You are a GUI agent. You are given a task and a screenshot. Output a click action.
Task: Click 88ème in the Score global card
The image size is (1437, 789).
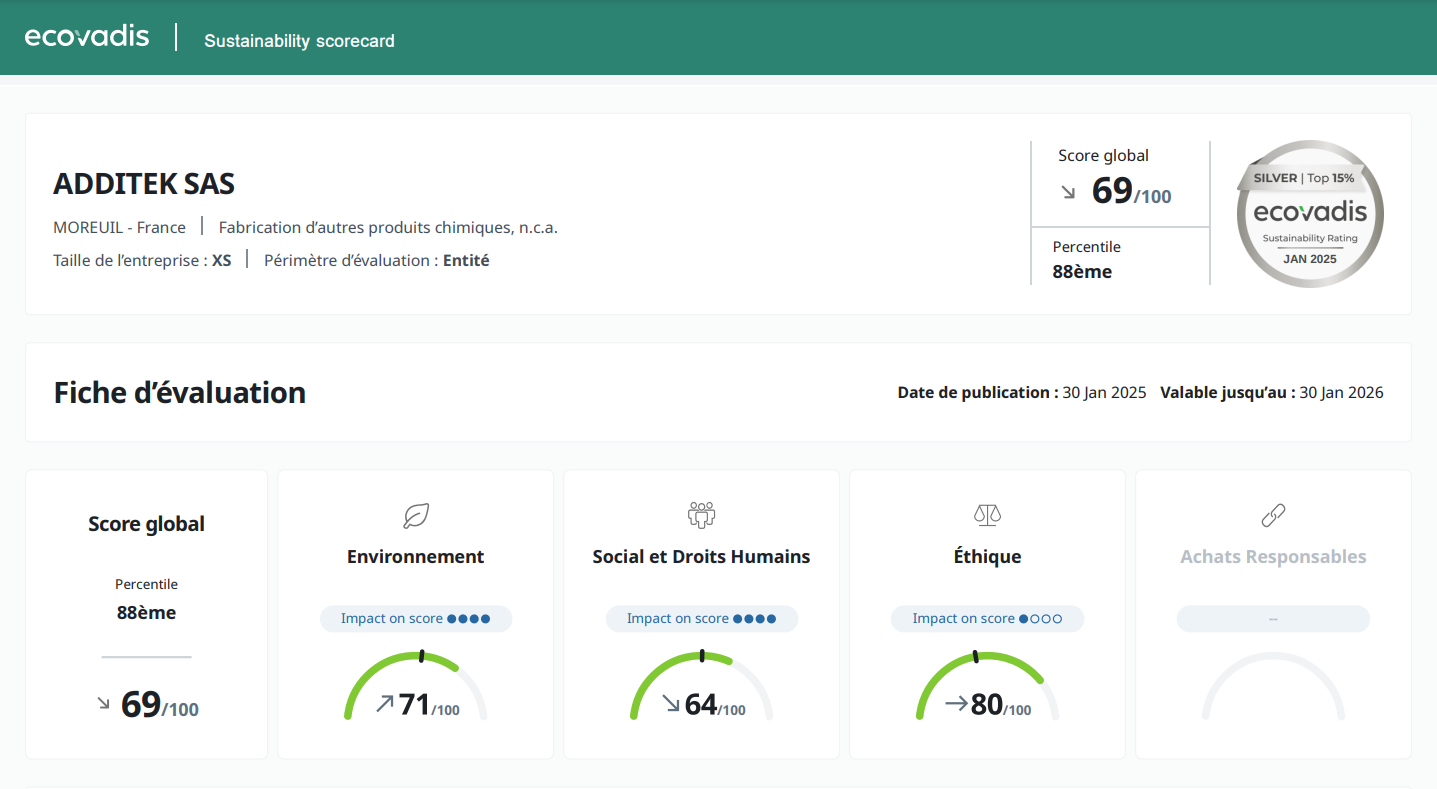146,612
